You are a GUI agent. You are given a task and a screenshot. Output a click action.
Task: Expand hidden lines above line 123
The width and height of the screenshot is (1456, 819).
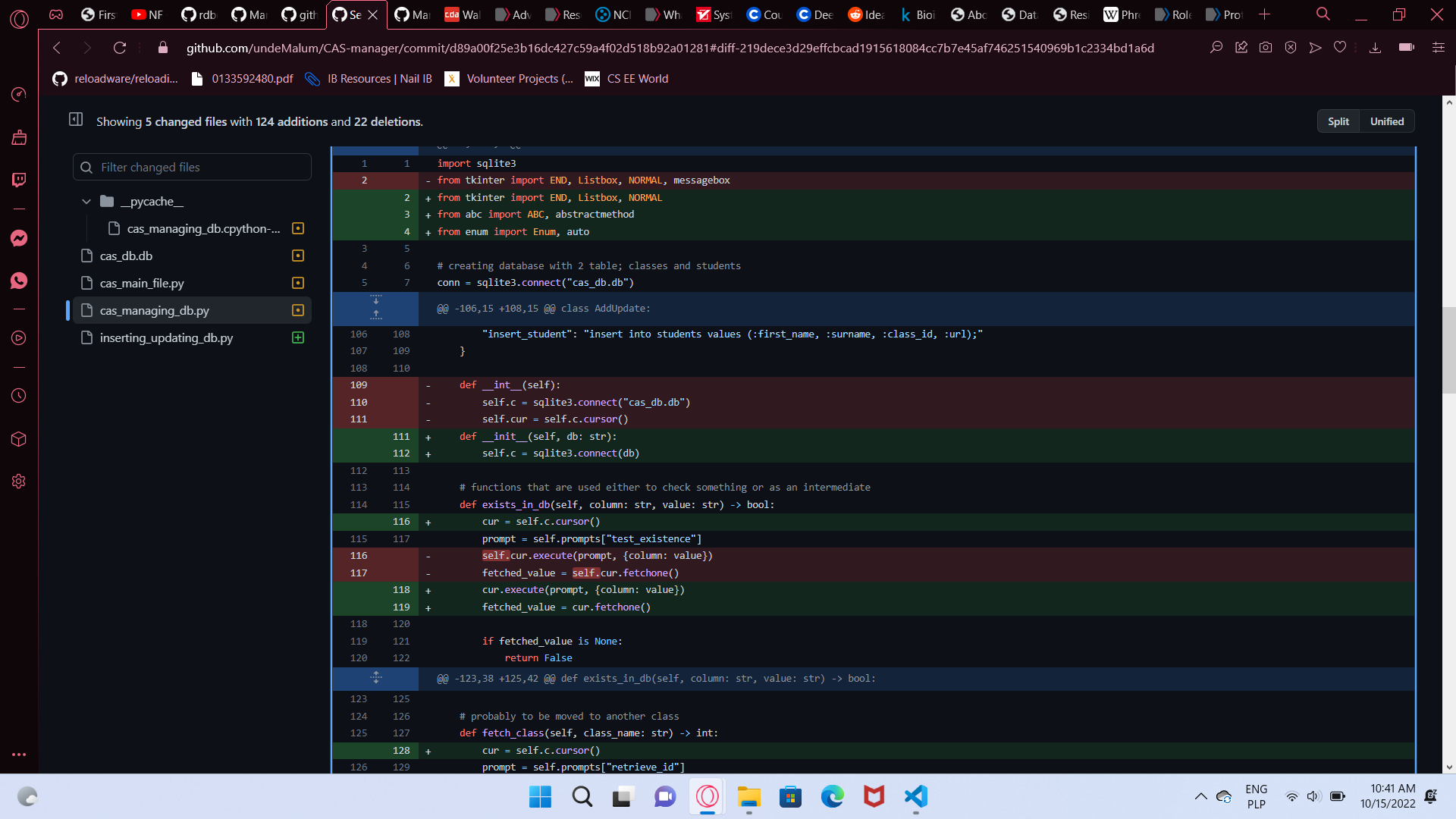click(375, 678)
